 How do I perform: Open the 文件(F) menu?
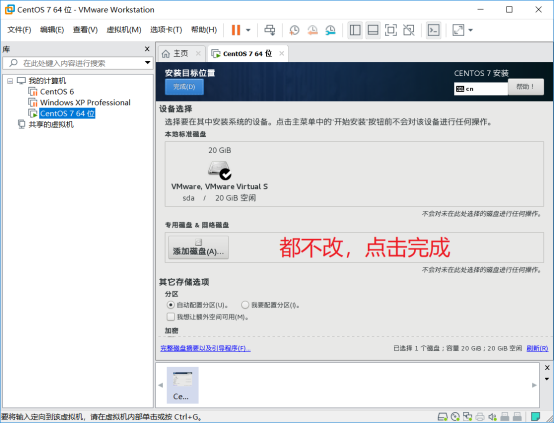(19, 30)
